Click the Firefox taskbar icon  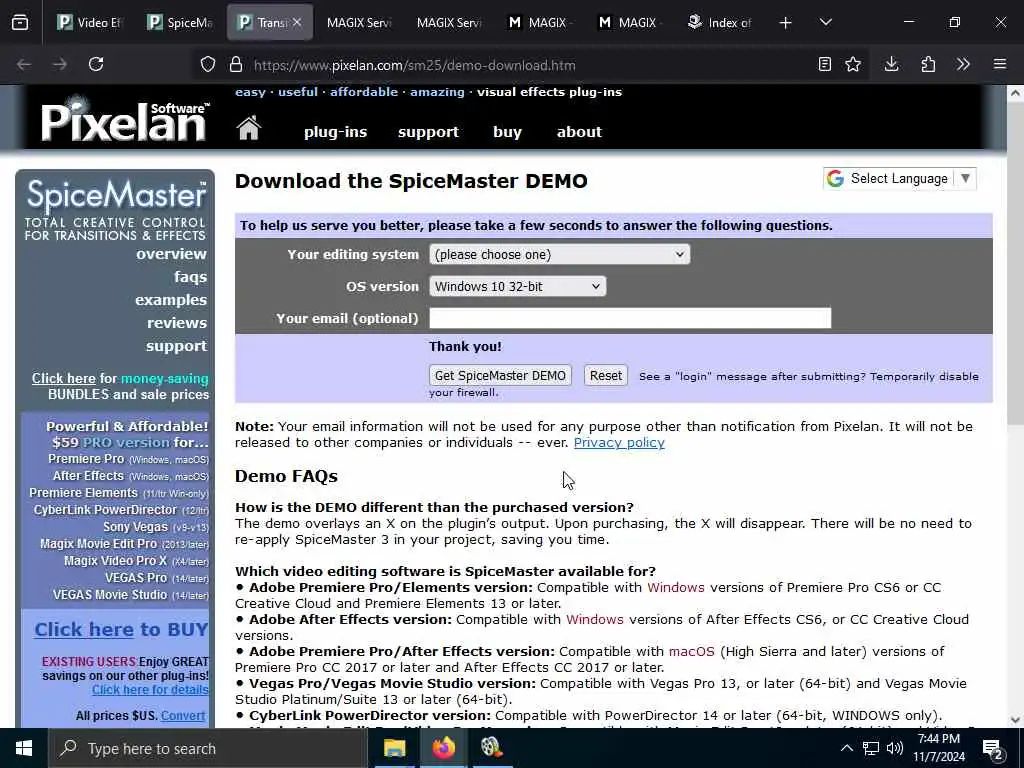443,748
